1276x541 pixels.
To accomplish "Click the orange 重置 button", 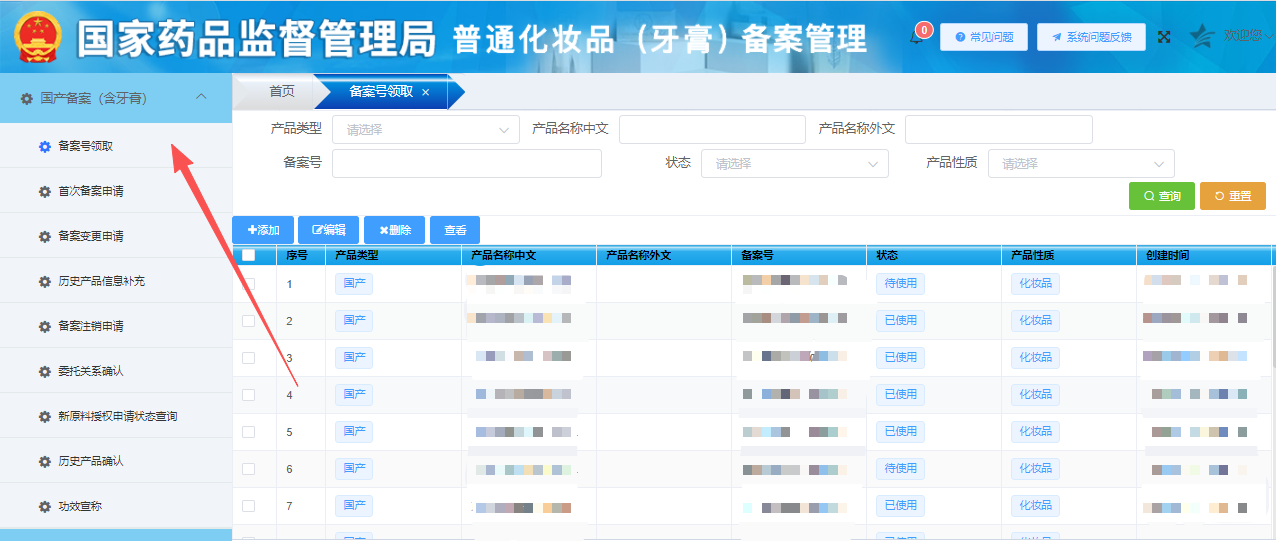I will pyautogui.click(x=1233, y=196).
